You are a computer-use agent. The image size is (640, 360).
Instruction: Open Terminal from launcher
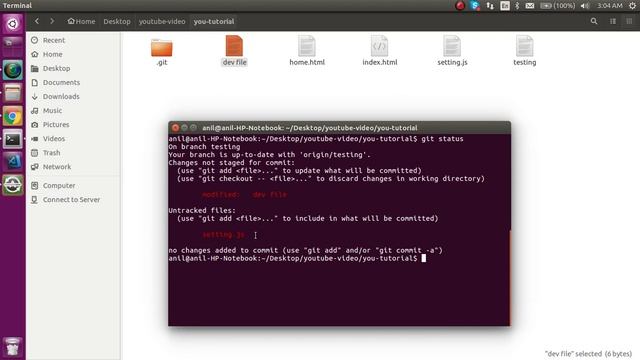click(13, 140)
